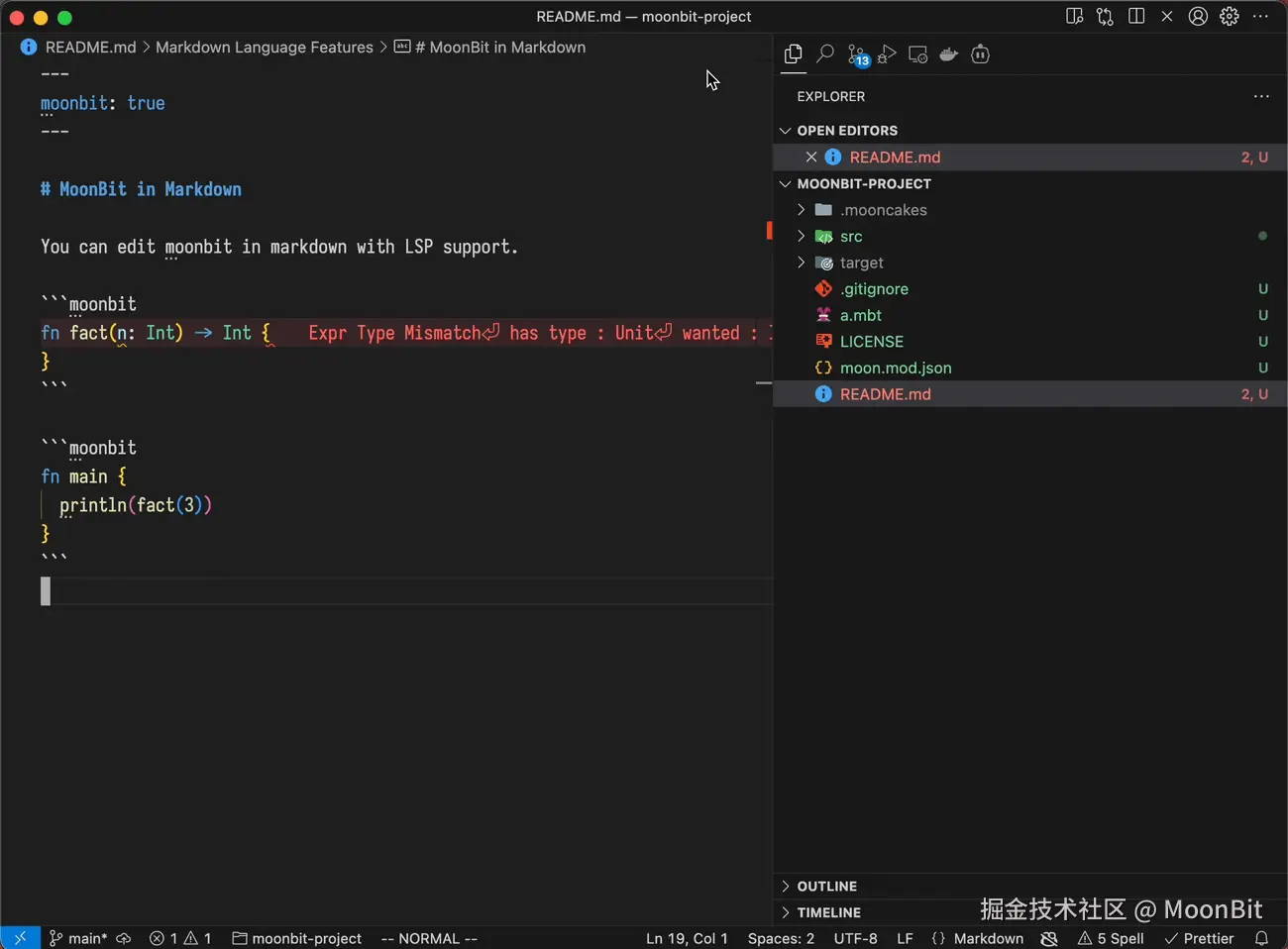Viewport: 1288px width, 949px height.
Task: Close README.md in Open Editors
Action: click(x=811, y=158)
